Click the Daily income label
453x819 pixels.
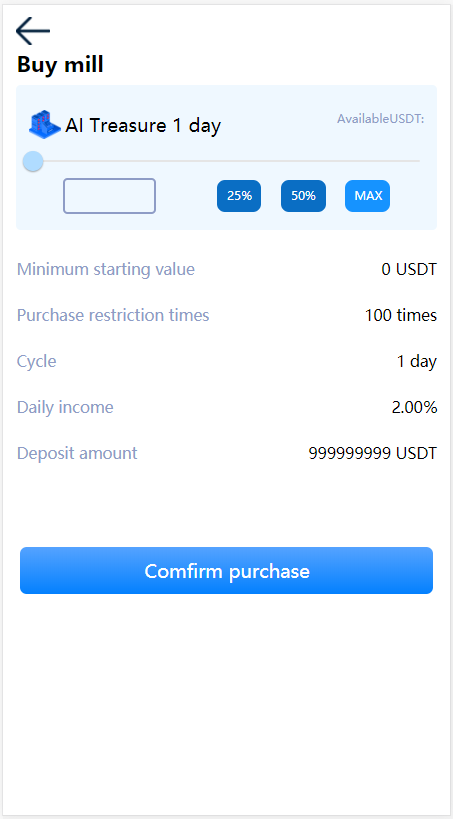point(65,407)
